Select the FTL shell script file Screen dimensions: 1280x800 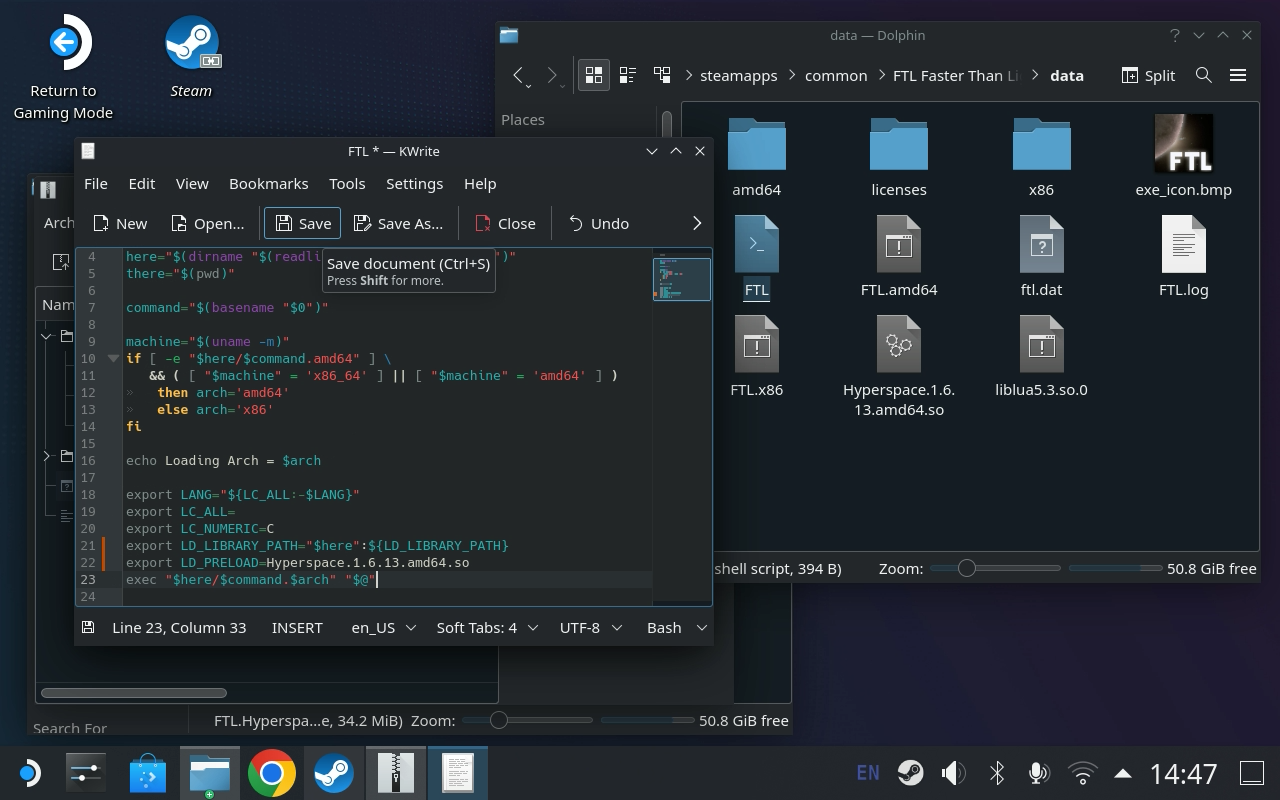point(757,258)
